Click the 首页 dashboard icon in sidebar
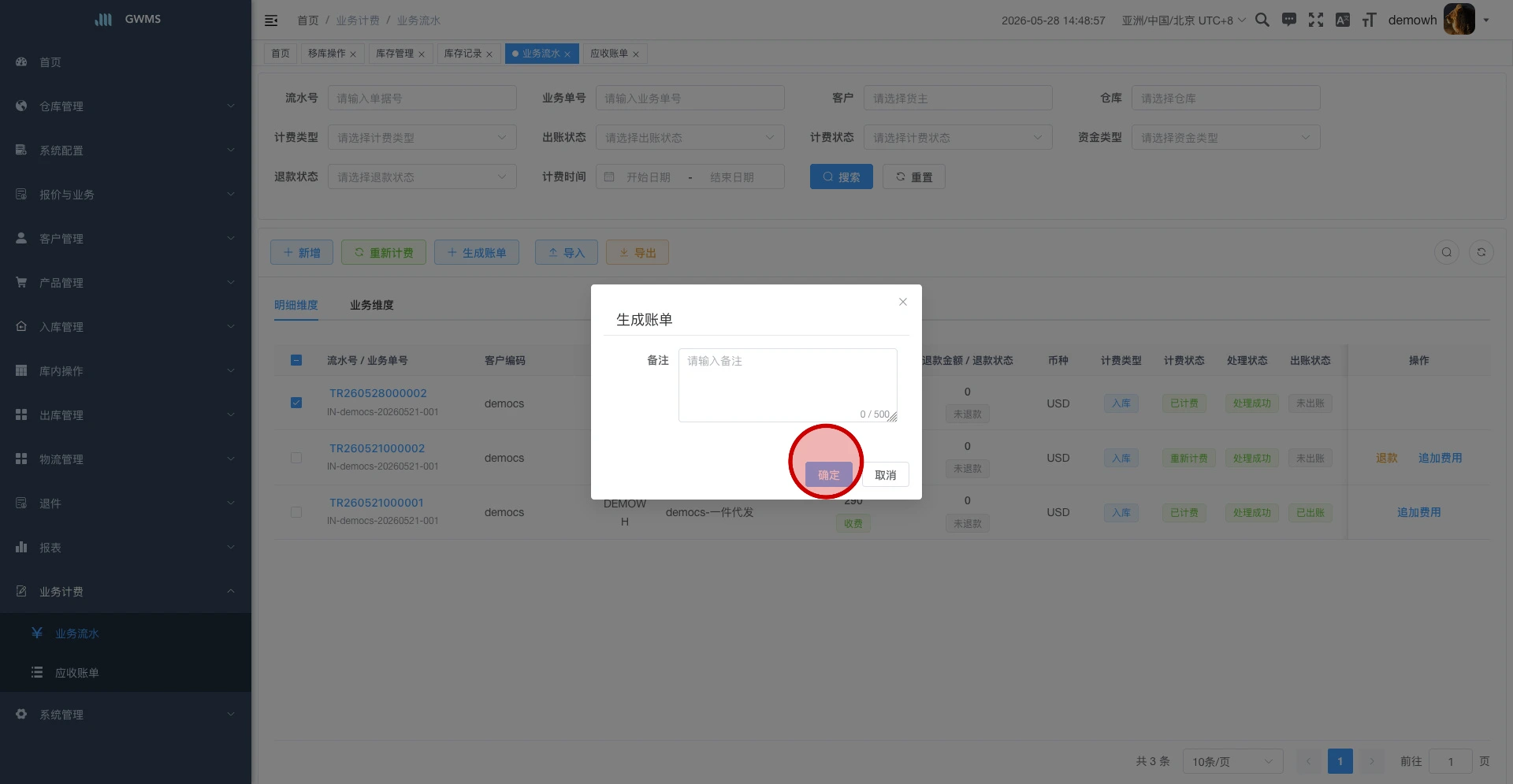This screenshot has width=1513, height=784. click(21, 61)
